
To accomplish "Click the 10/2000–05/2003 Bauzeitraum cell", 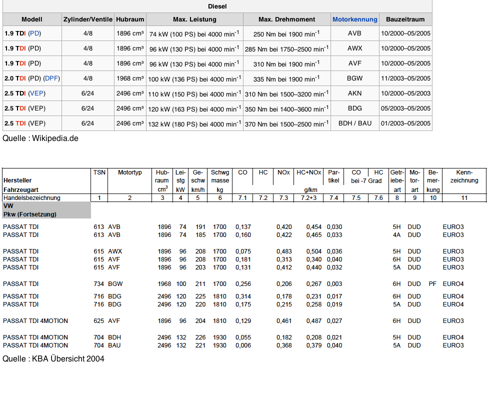I will coord(405,93).
